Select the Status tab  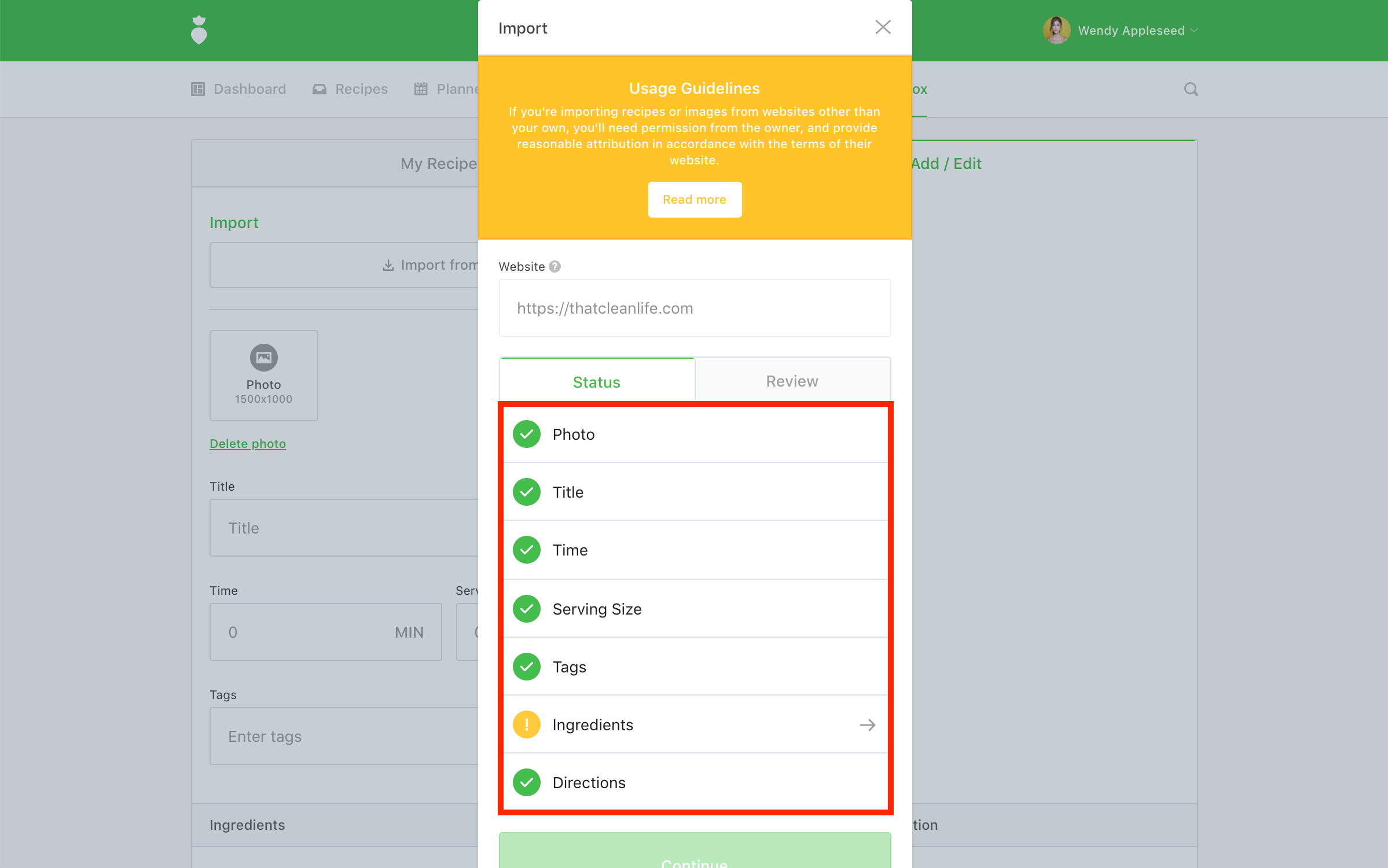click(596, 382)
